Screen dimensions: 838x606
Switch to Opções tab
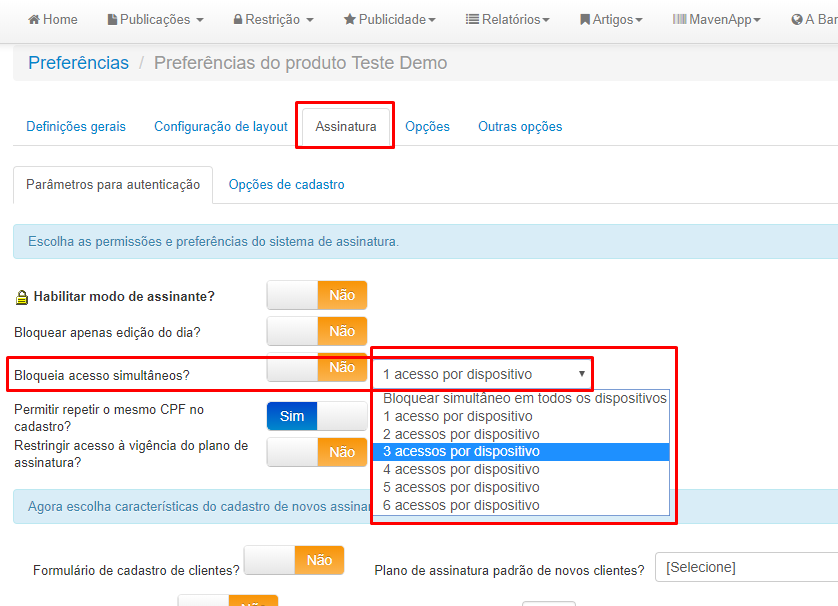coord(427,127)
